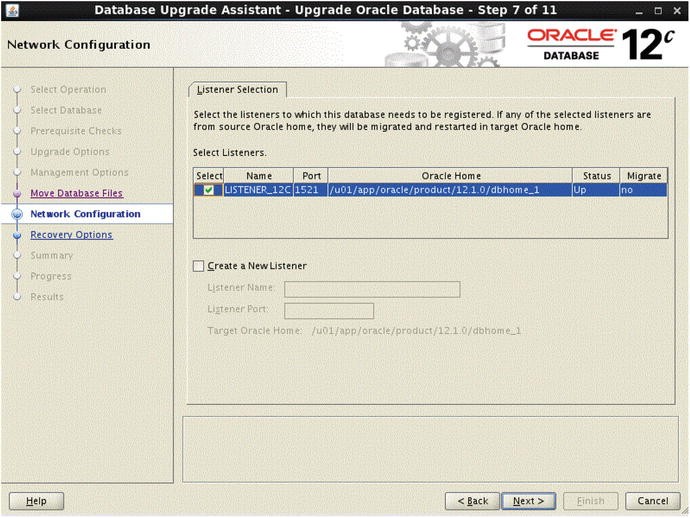Select the LISTENER_12C name cell
Screen dimensions: 690x518
[x=259, y=190]
